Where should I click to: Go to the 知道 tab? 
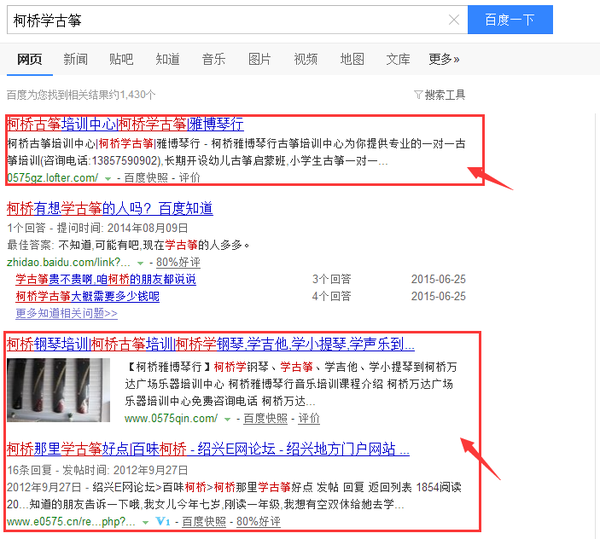pos(168,59)
